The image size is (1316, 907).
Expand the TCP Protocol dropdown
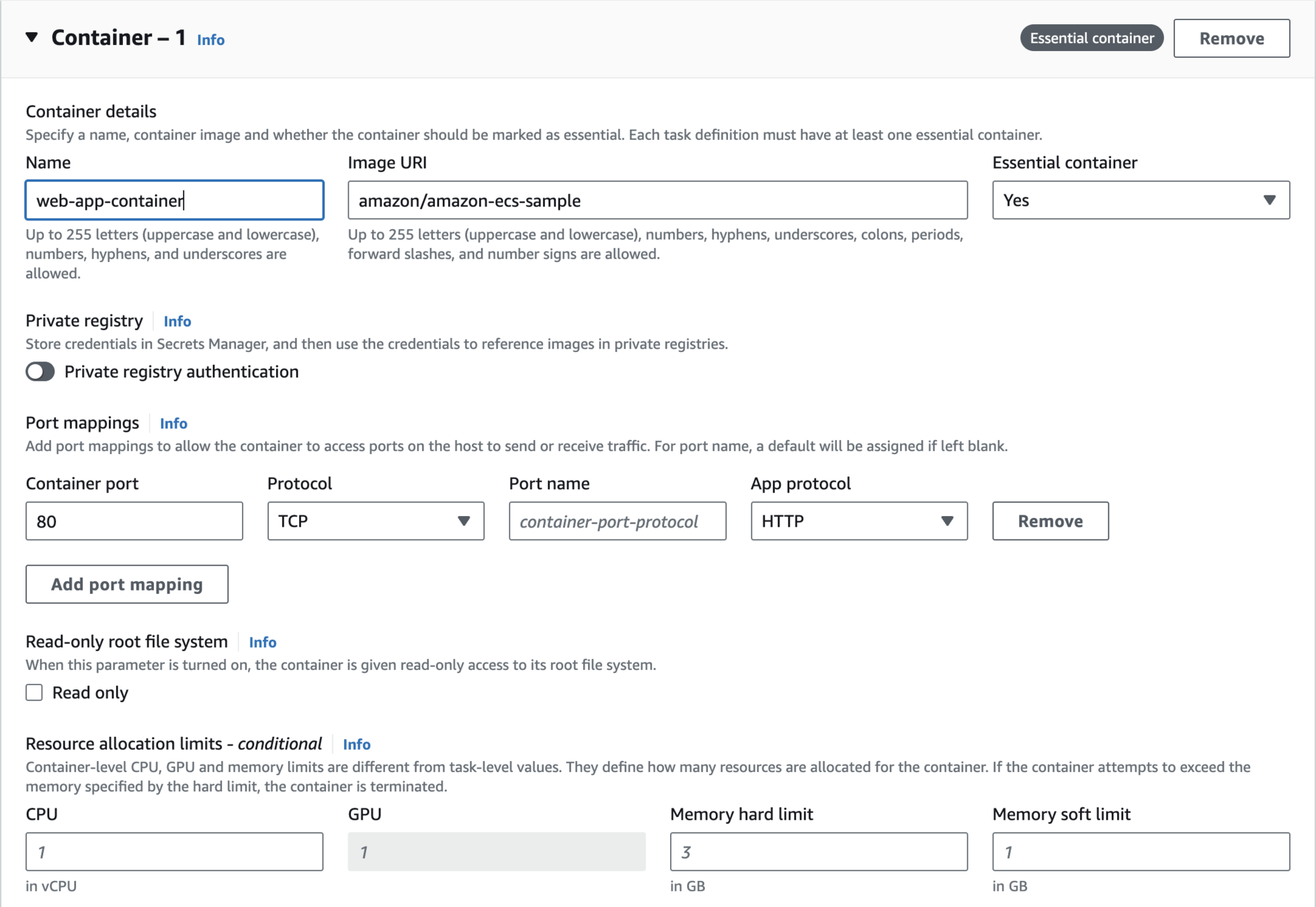pos(375,521)
